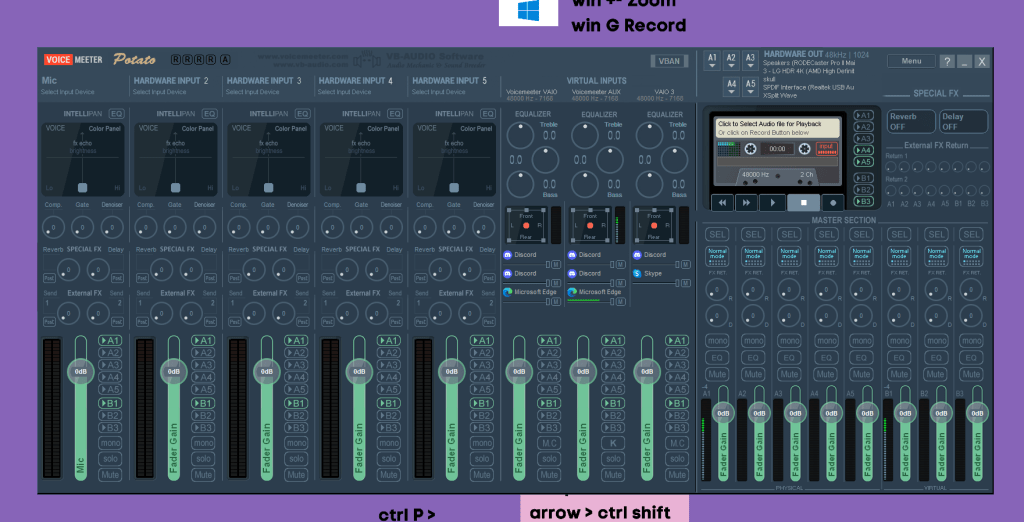
Task: Start recording with the cassette Record button
Action: tap(833, 203)
